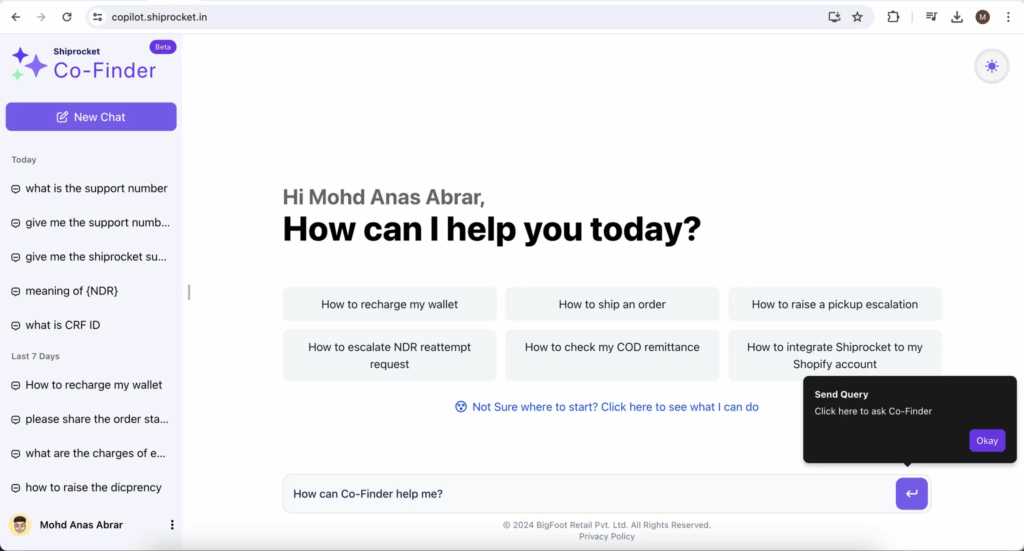The image size is (1024, 551).
Task: Toggle the light/dark theme sun button
Action: point(991,67)
